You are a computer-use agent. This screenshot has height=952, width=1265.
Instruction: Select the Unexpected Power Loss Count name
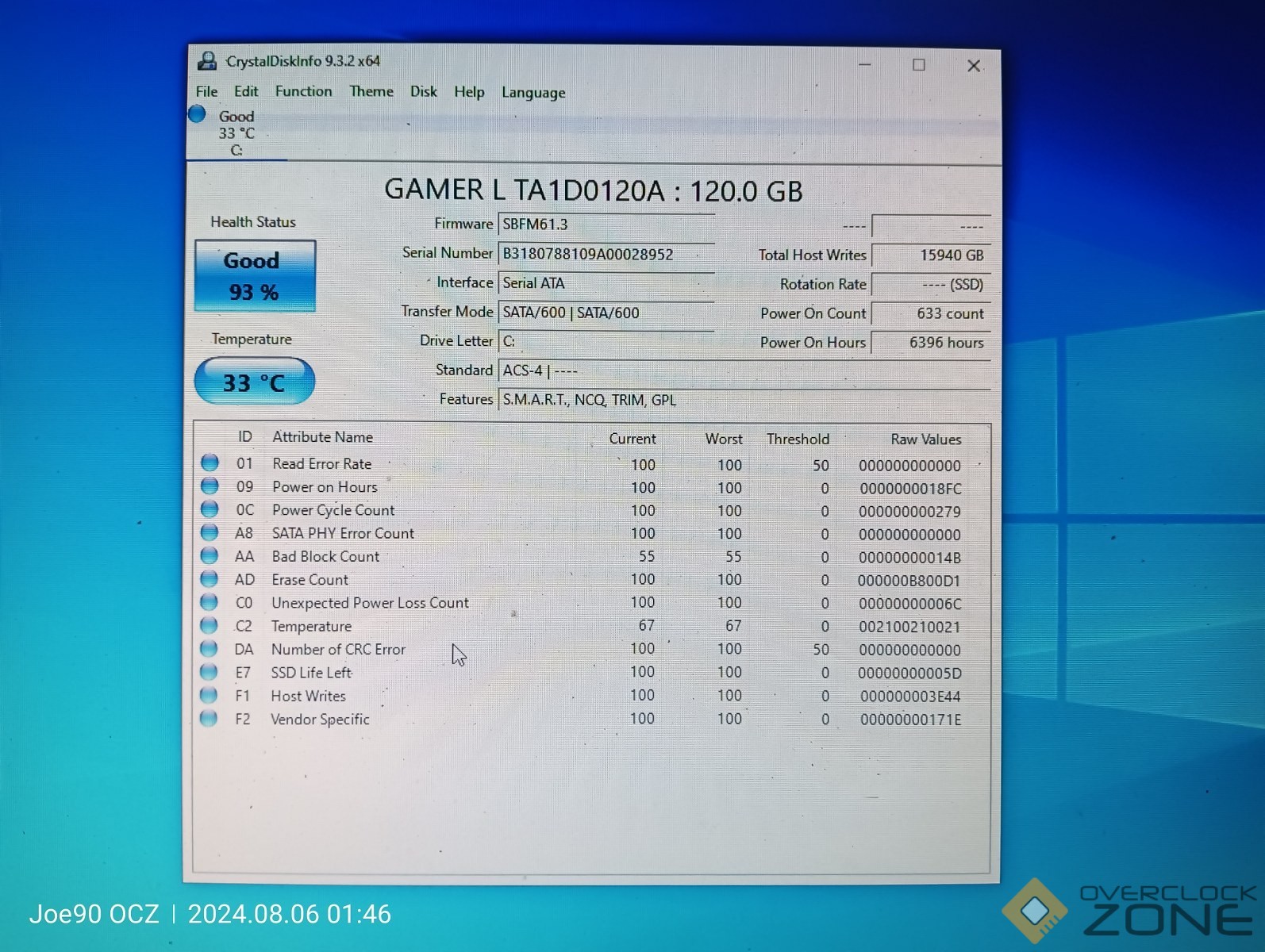pos(370,603)
